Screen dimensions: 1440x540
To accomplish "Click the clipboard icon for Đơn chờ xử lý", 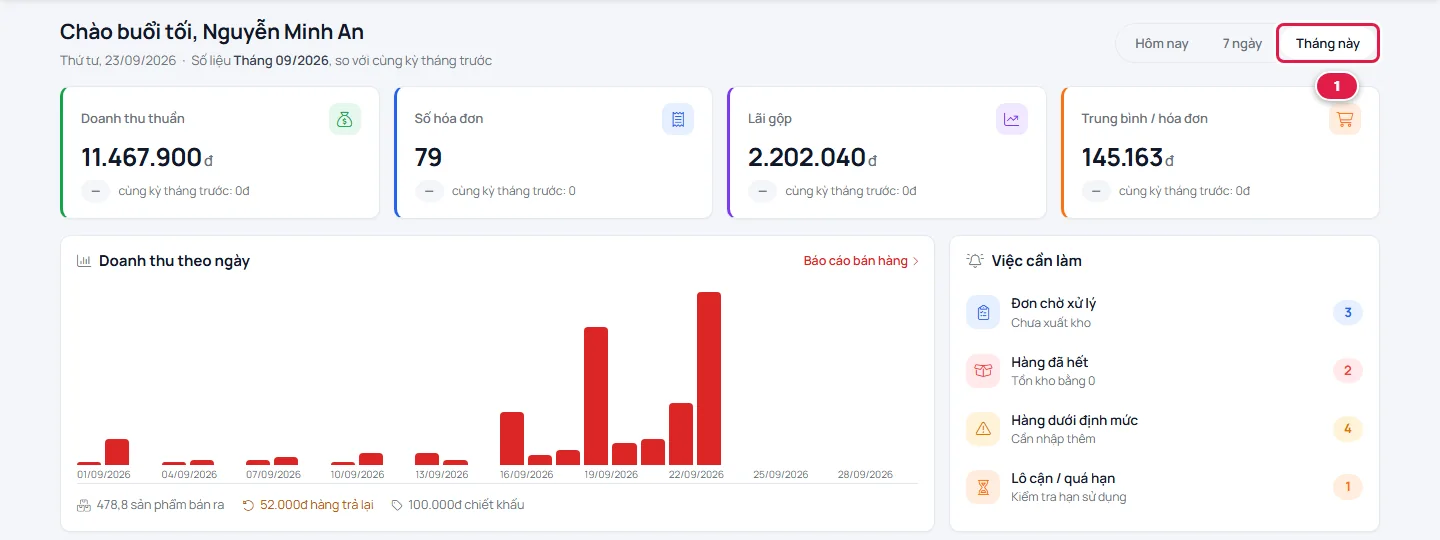I will [983, 312].
